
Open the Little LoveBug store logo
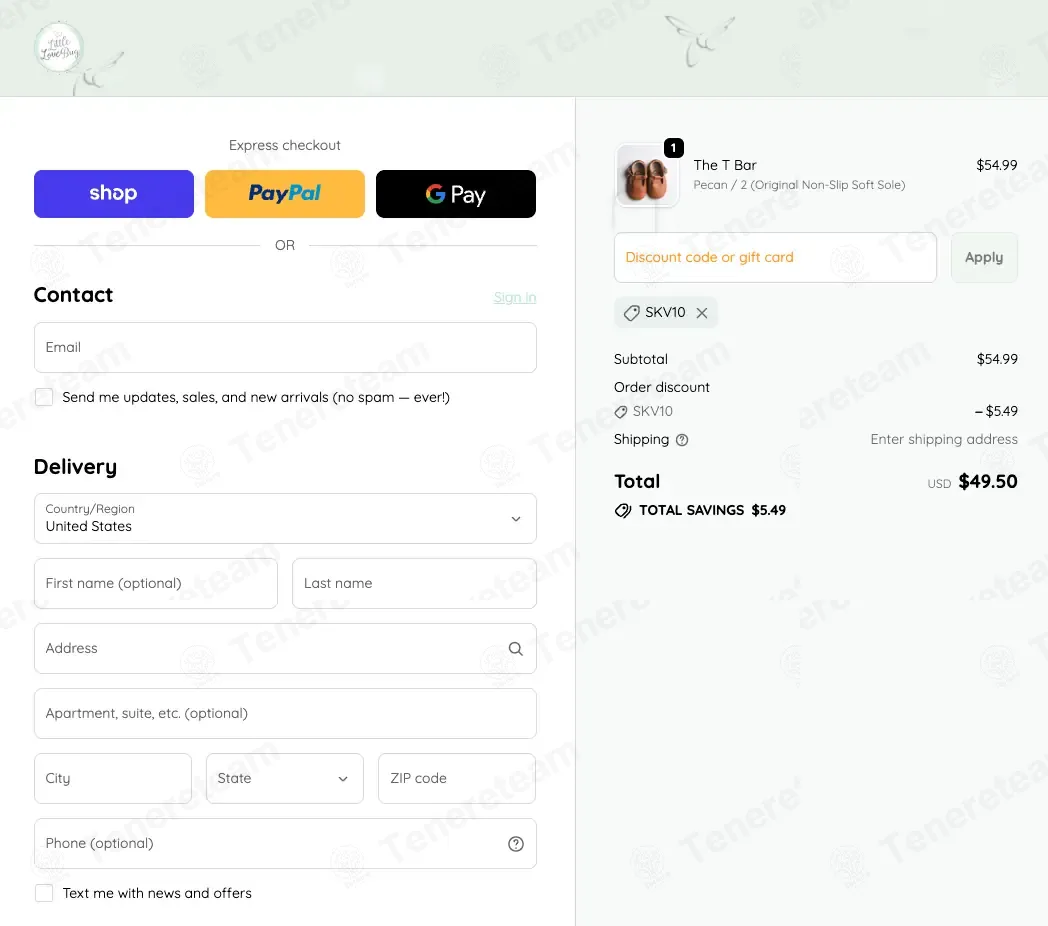[x=59, y=47]
